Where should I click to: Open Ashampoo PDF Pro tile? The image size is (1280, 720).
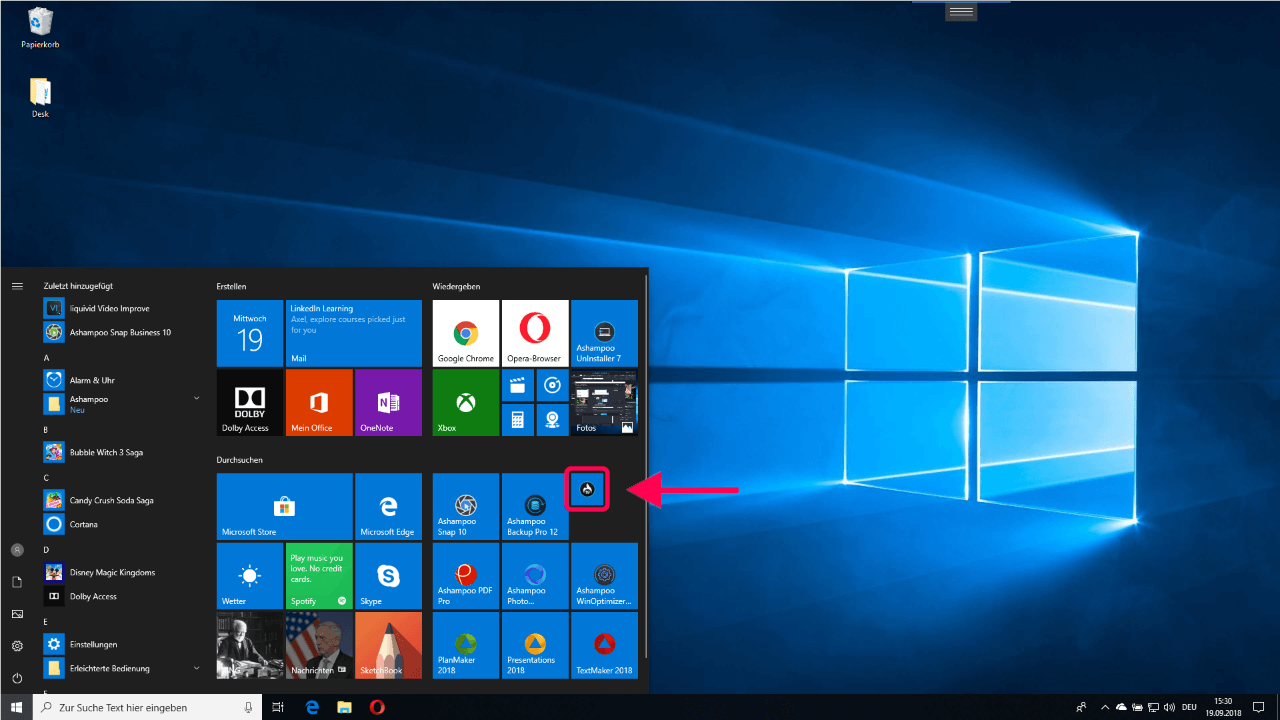465,576
